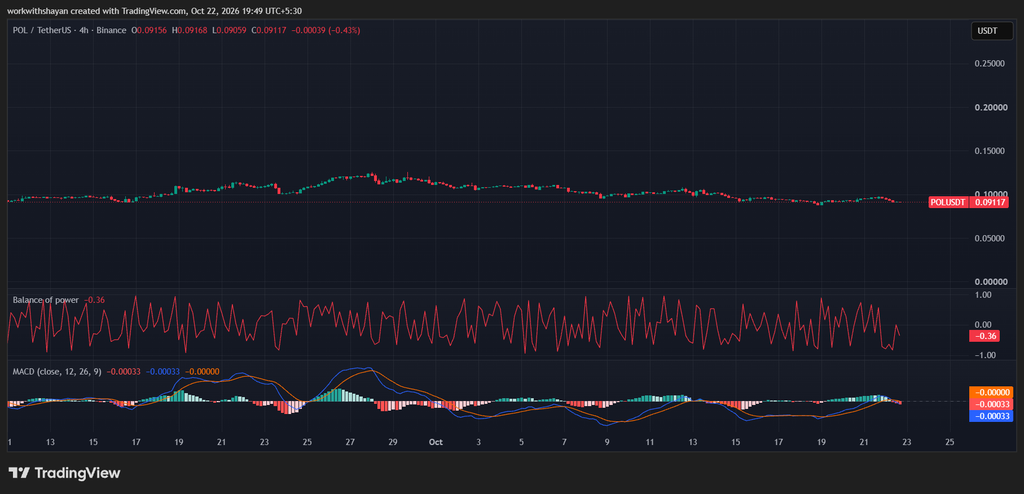1024x494 pixels.
Task: Click the change value −0.00039 (−0.43%)
Action: [x=325, y=31]
